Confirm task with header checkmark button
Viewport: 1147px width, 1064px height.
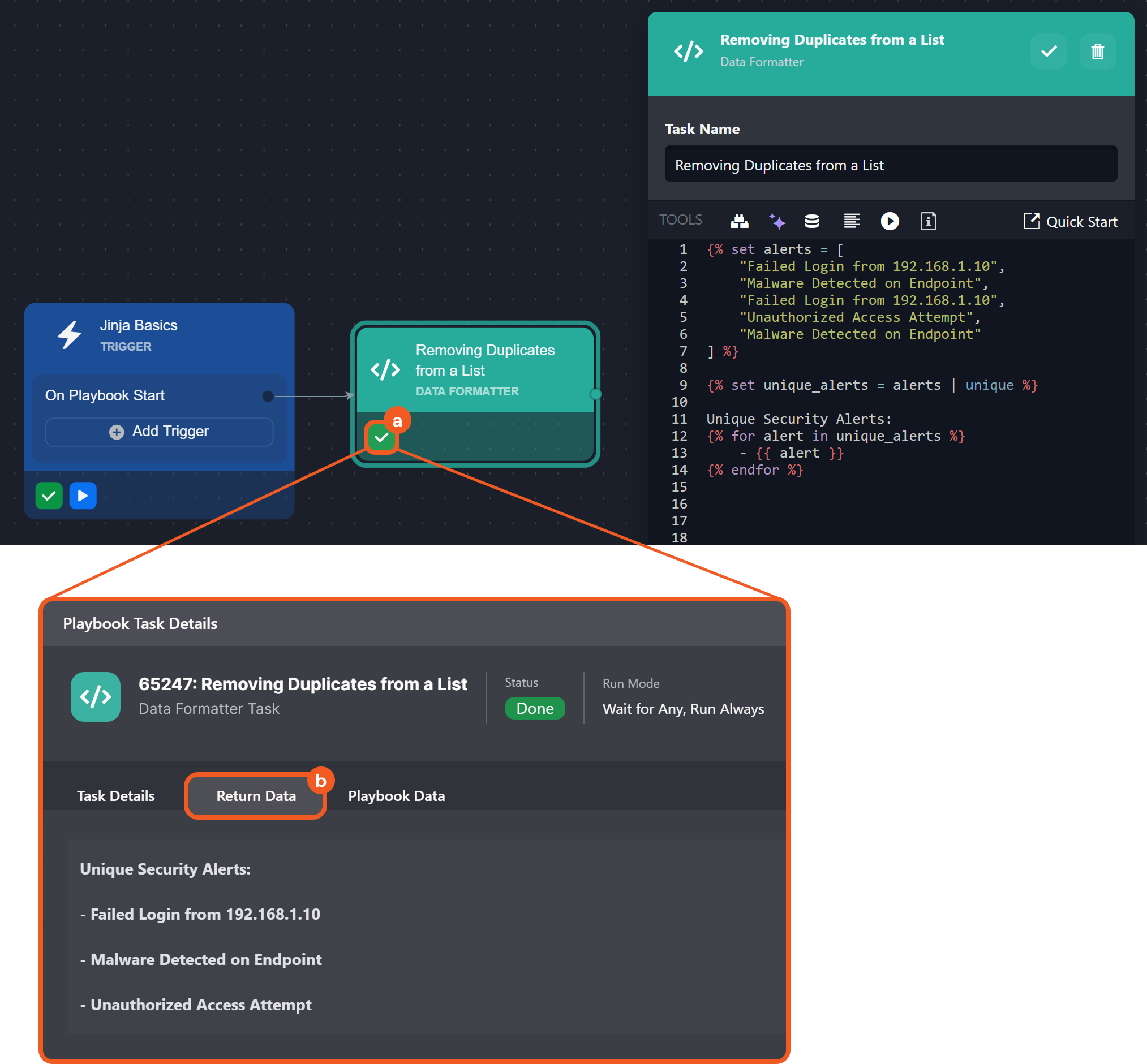pos(1048,52)
